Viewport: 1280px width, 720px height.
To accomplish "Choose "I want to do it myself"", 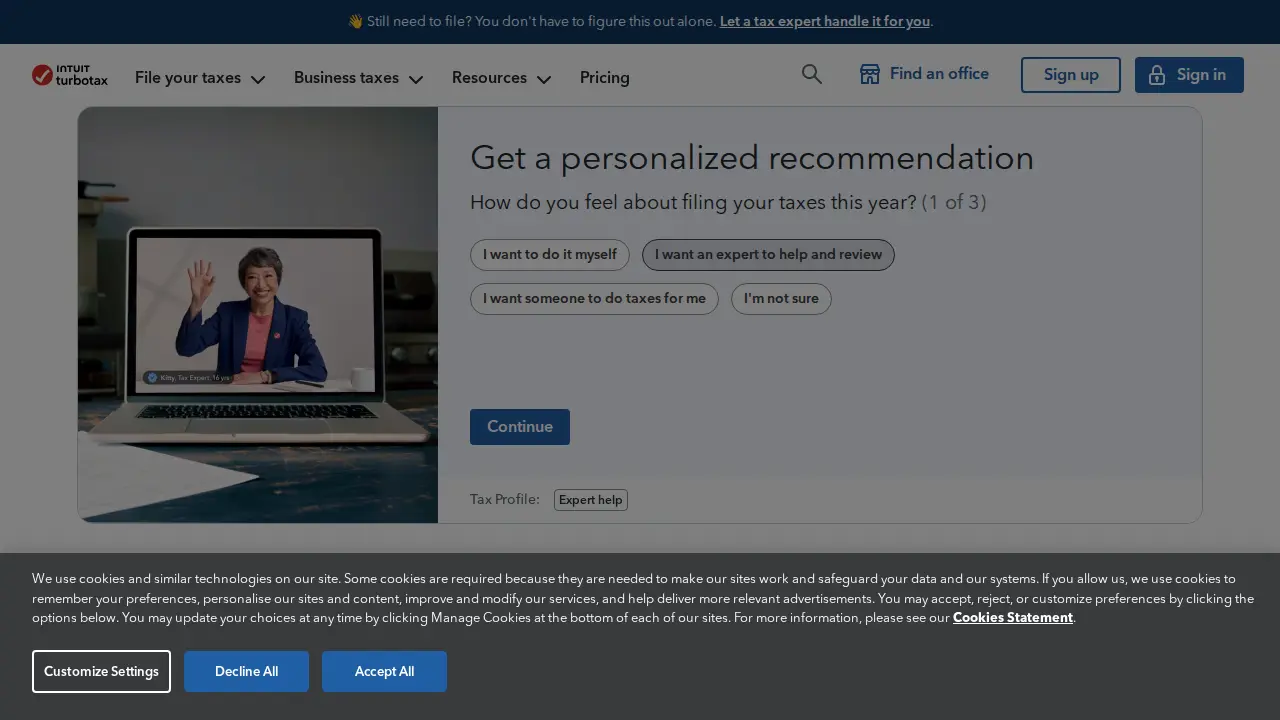I will [x=550, y=255].
